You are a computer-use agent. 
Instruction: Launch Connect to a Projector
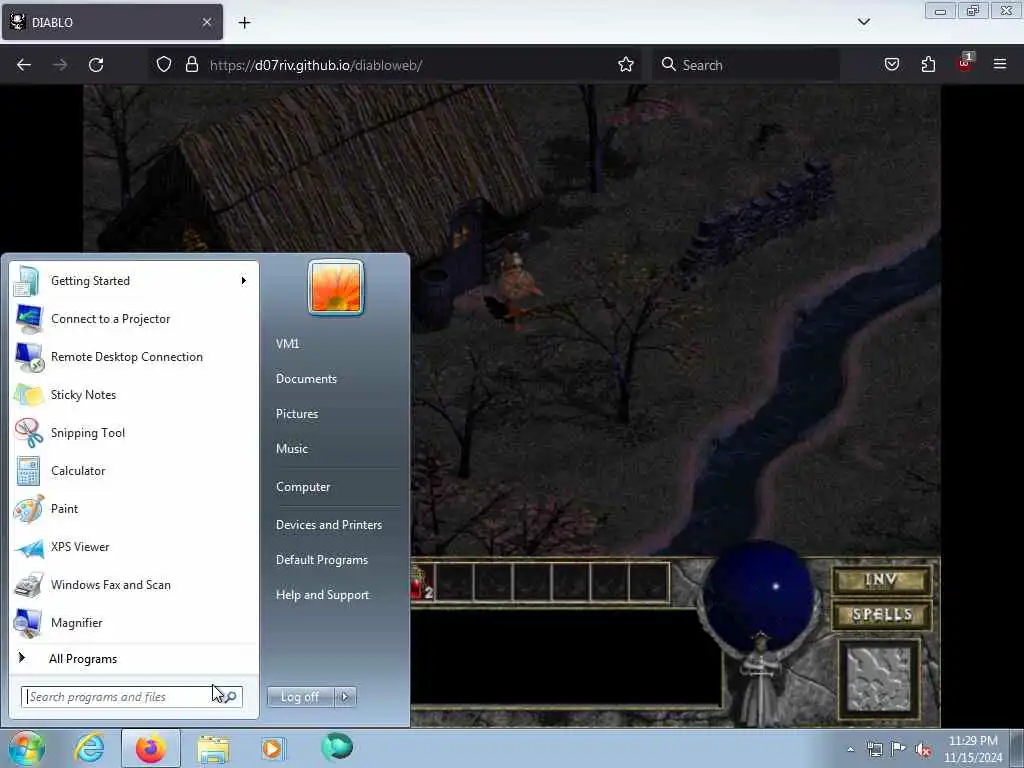134,319
